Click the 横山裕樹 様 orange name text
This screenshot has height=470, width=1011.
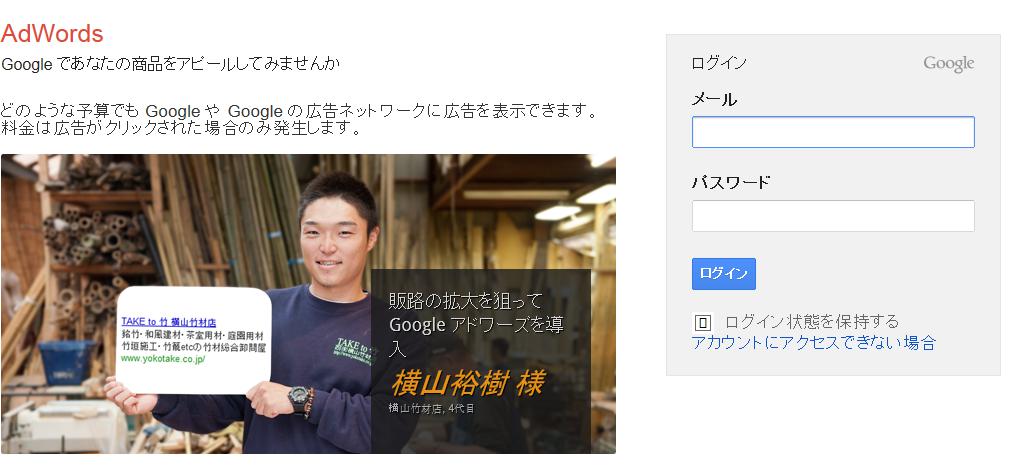click(467, 383)
